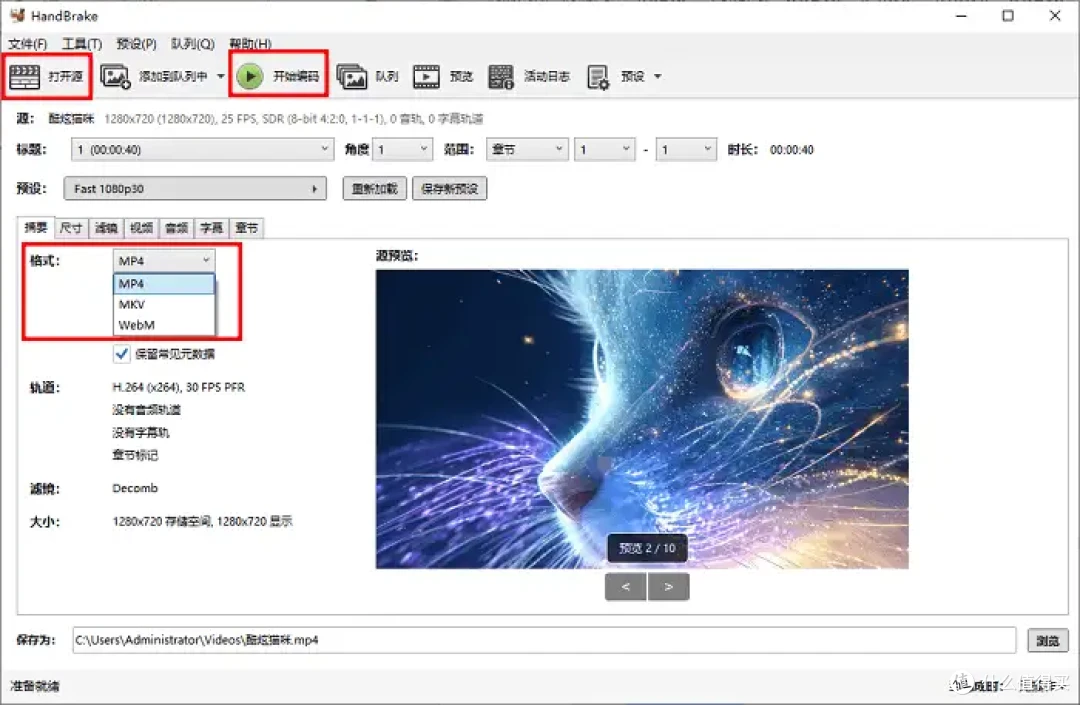Viewport: 1080px width, 705px height.
Task: Close the HandBrake window
Action: [x=1055, y=15]
